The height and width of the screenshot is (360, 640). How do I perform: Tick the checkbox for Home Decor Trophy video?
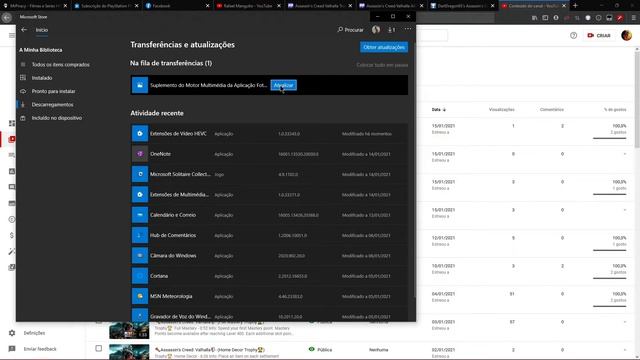pyautogui.click(x=98, y=349)
